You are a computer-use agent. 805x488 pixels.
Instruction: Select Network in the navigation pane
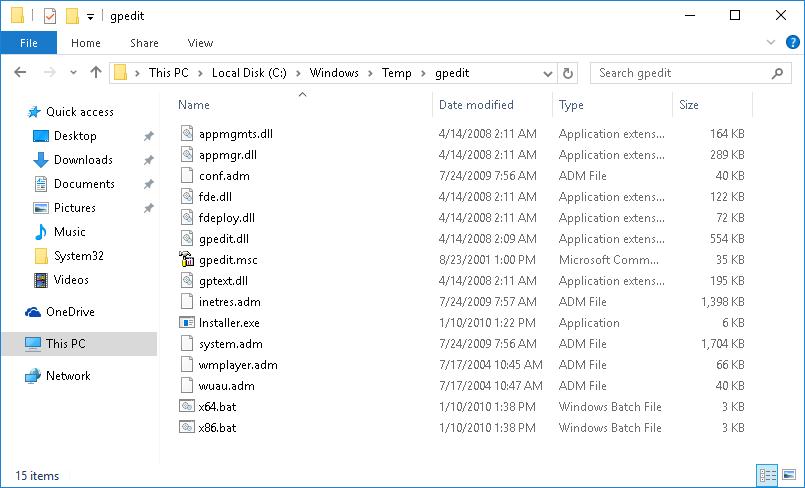pos(68,376)
